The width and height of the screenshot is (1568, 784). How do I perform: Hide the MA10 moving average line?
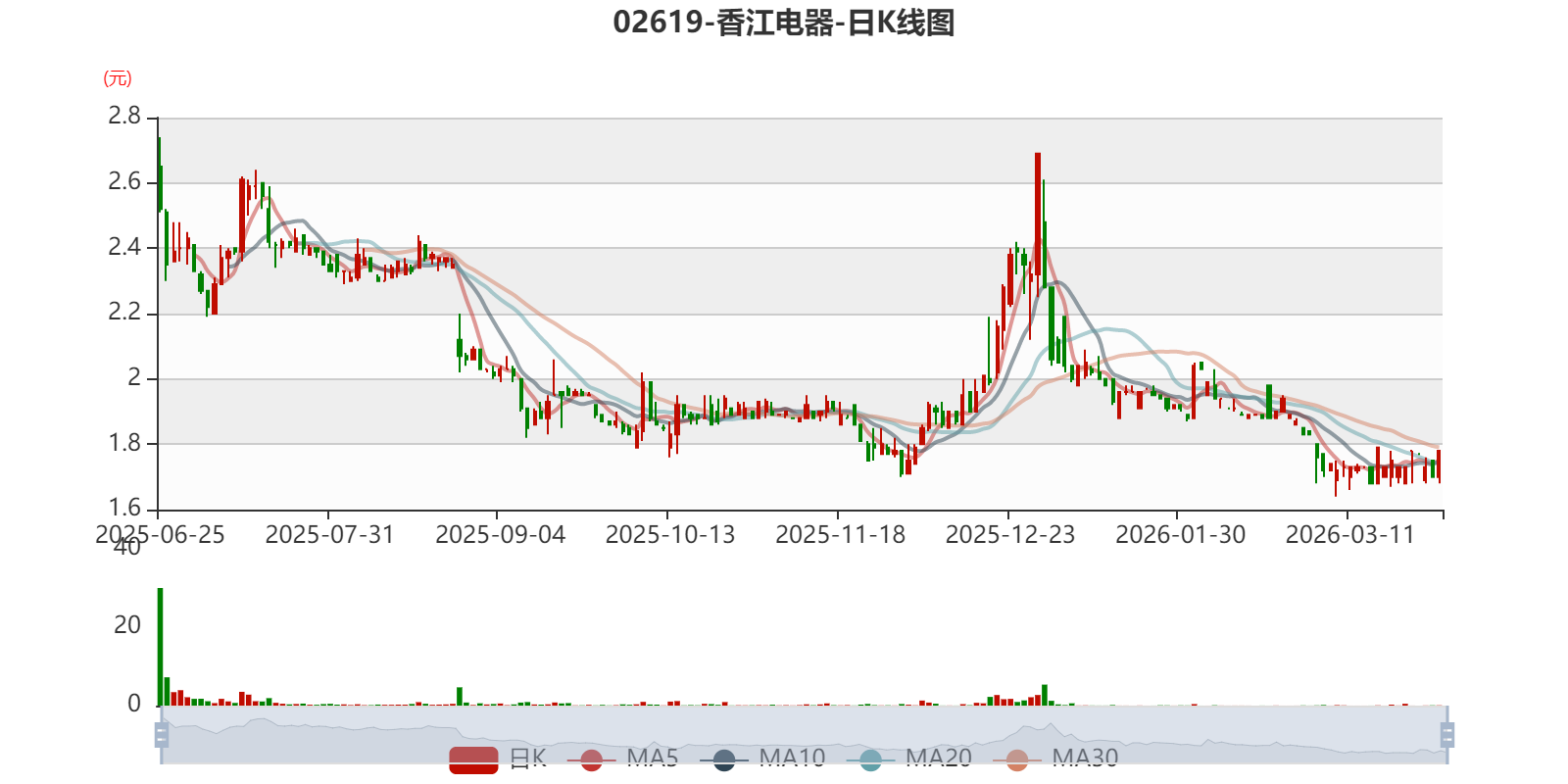pyautogui.click(x=762, y=759)
